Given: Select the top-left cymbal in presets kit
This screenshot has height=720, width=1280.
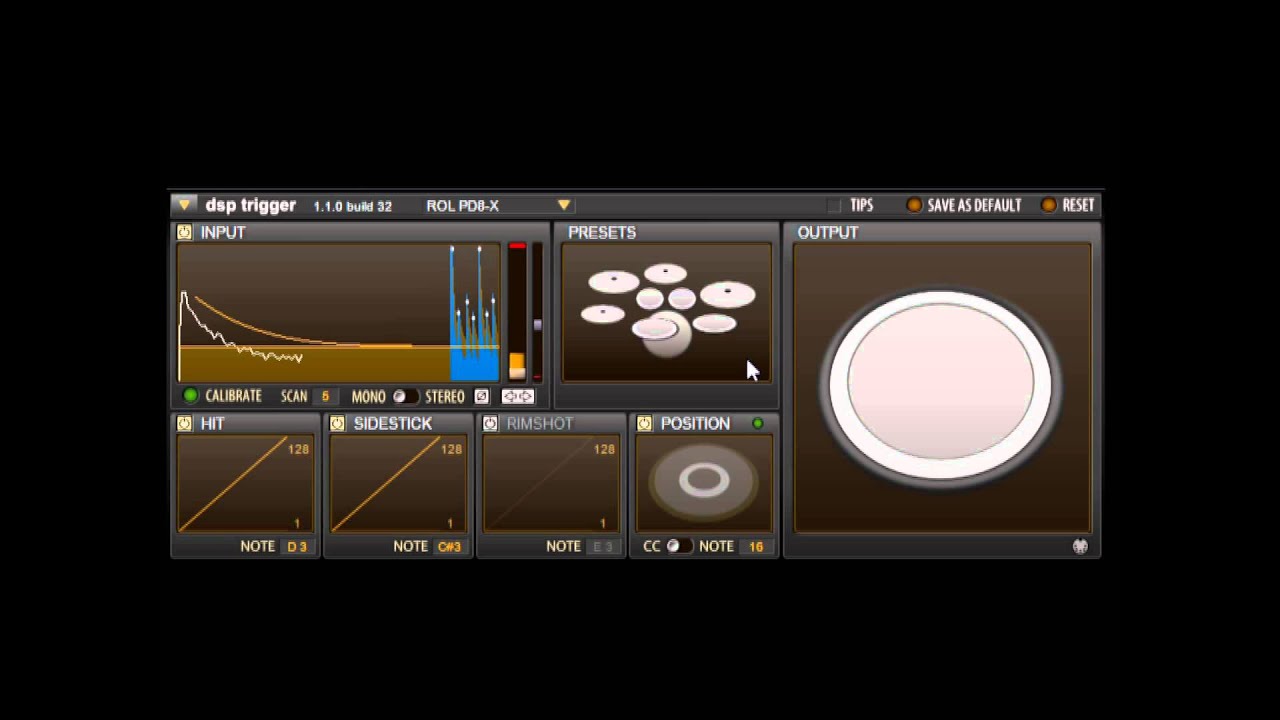Looking at the screenshot, I should (x=613, y=281).
